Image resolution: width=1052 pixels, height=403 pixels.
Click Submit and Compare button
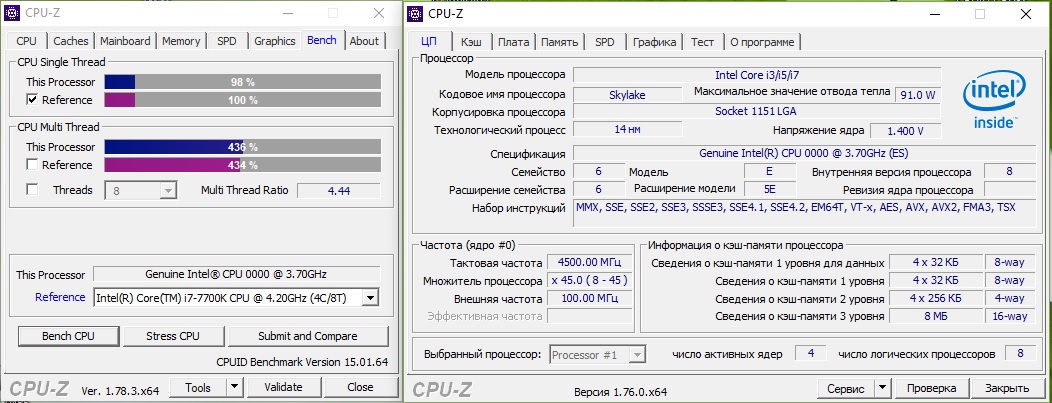tap(308, 336)
